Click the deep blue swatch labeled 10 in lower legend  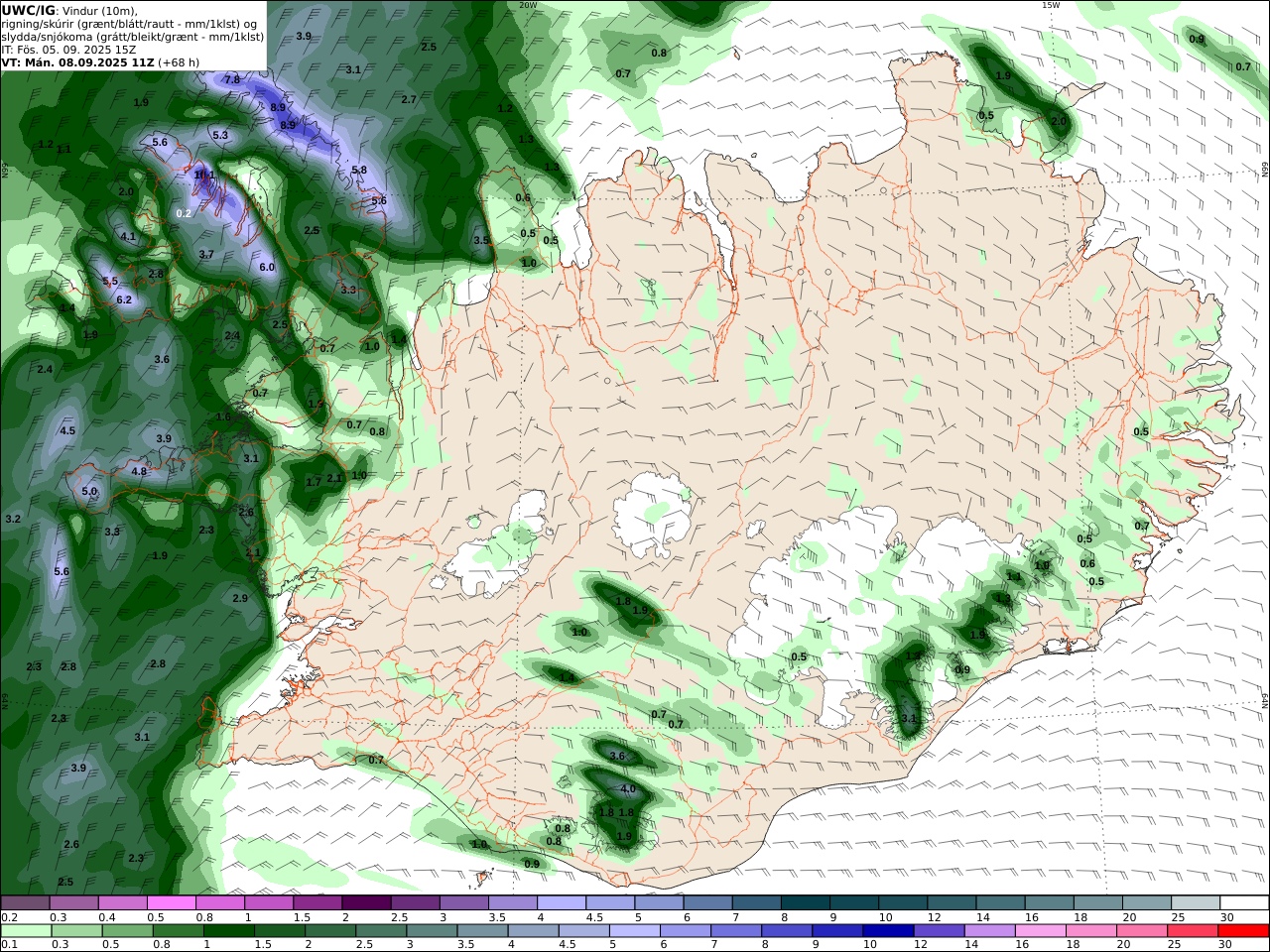pyautogui.click(x=887, y=931)
